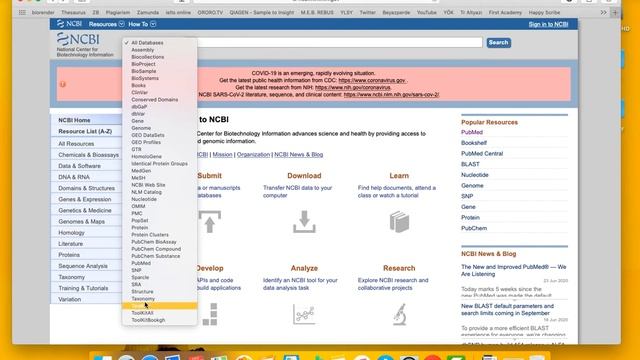640x360 pixels.
Task: Show more bookmarks with the double chevron
Action: [603, 13]
